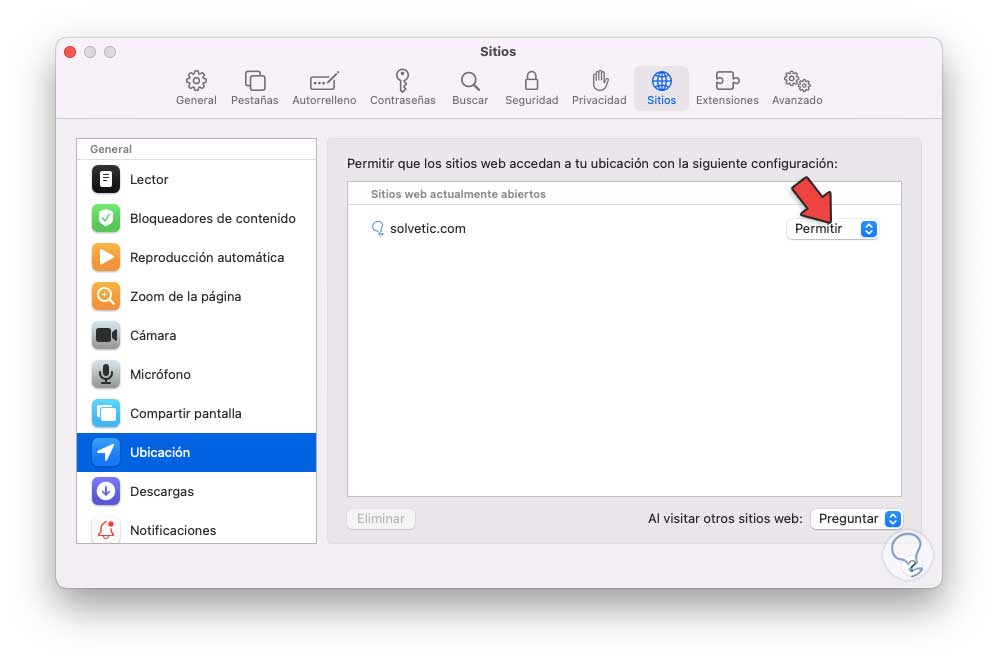Click the Privacidad tab label

click(599, 100)
